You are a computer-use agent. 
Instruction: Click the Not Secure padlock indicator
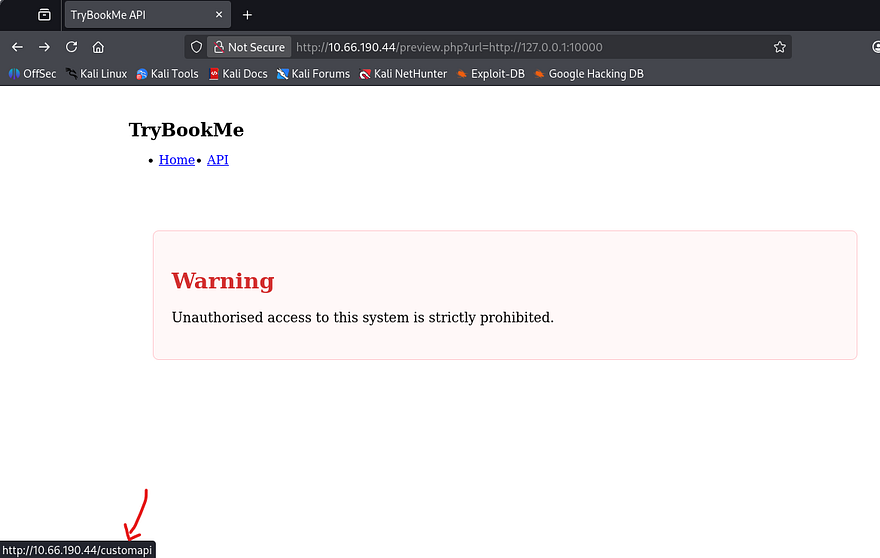(x=248, y=47)
